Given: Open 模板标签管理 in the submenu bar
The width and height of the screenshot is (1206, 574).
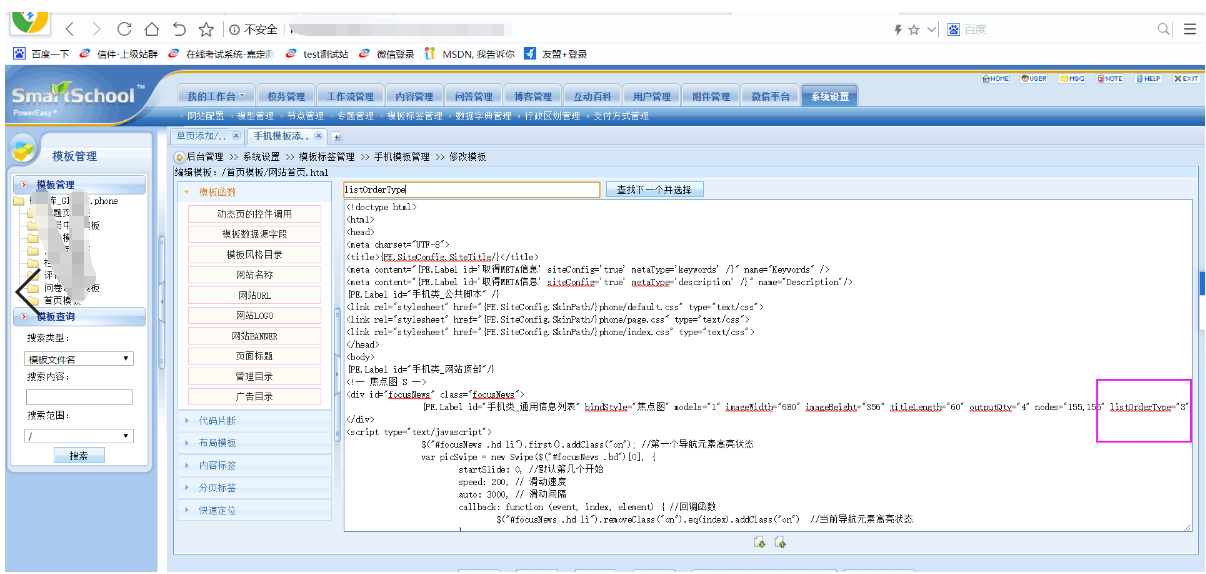Looking at the screenshot, I should pyautogui.click(x=414, y=117).
